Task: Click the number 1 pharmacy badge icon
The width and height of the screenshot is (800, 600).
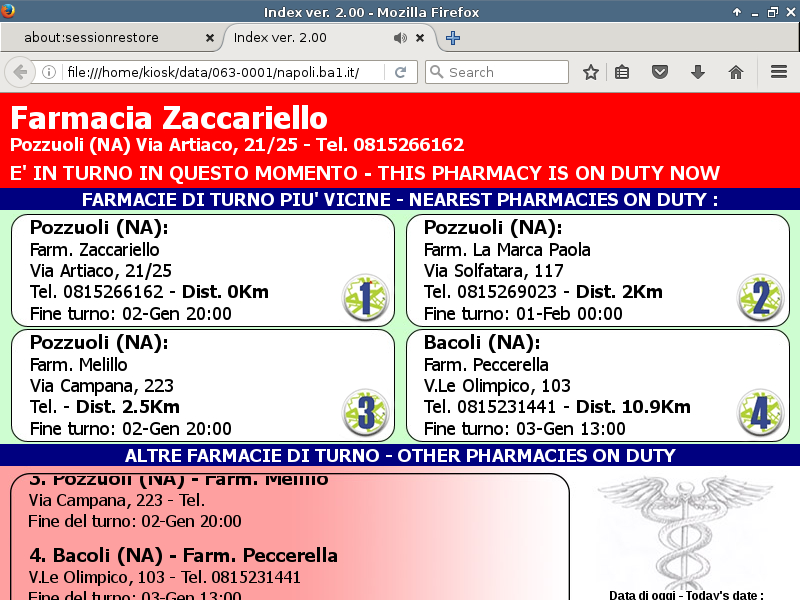Action: pyautogui.click(x=365, y=298)
